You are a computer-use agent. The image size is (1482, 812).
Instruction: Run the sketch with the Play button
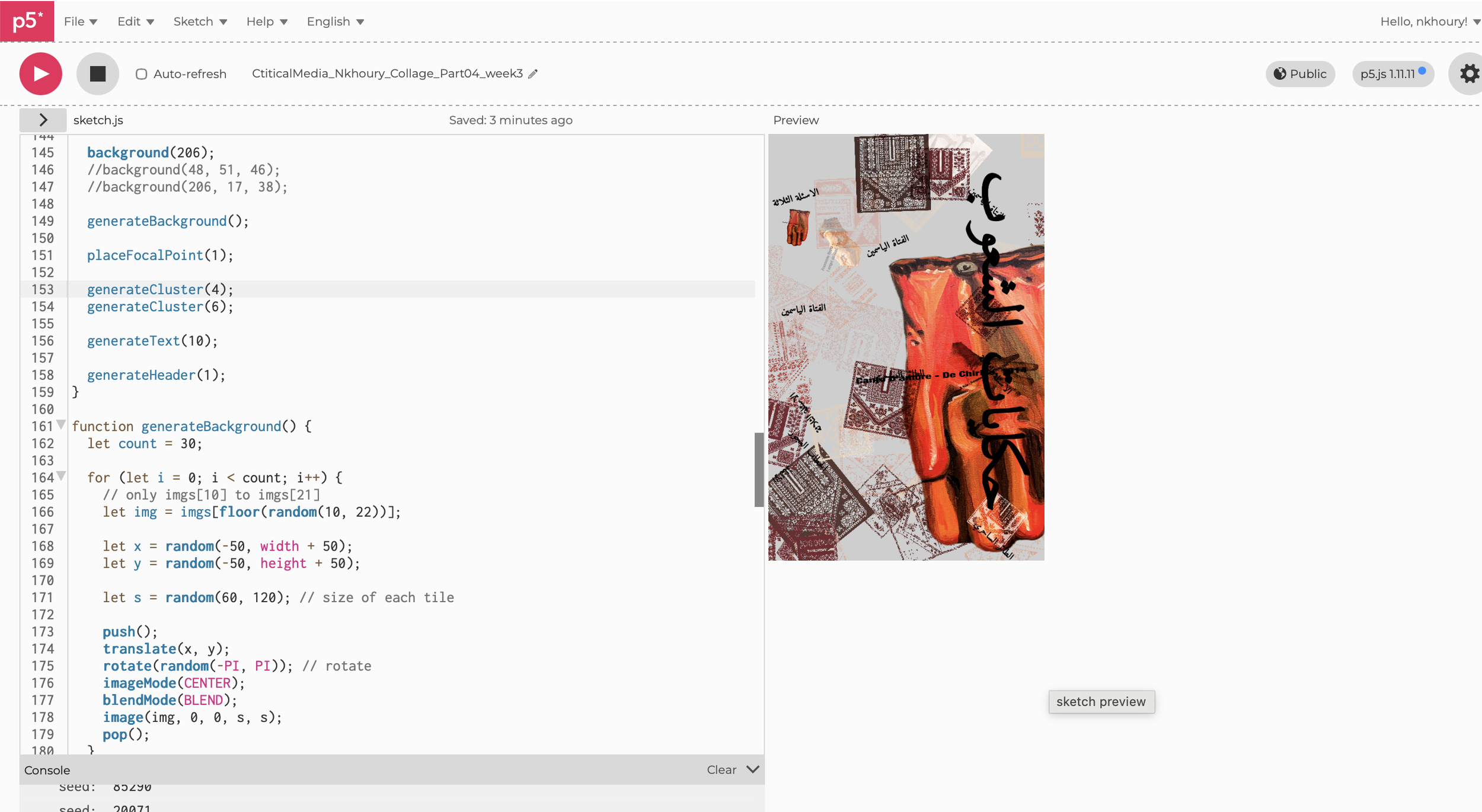40,73
